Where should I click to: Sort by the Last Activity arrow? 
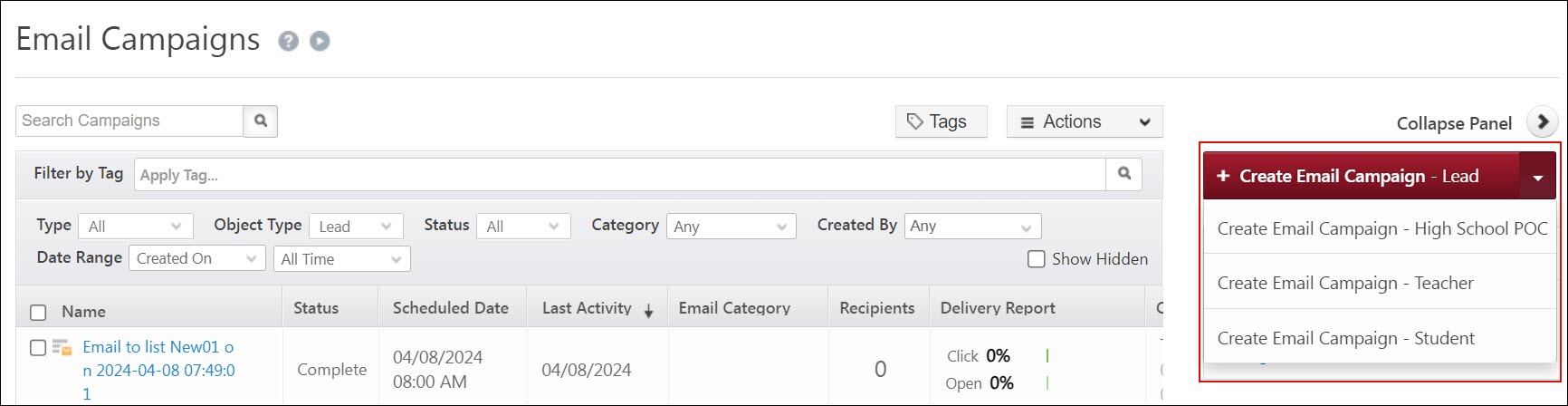click(x=648, y=311)
